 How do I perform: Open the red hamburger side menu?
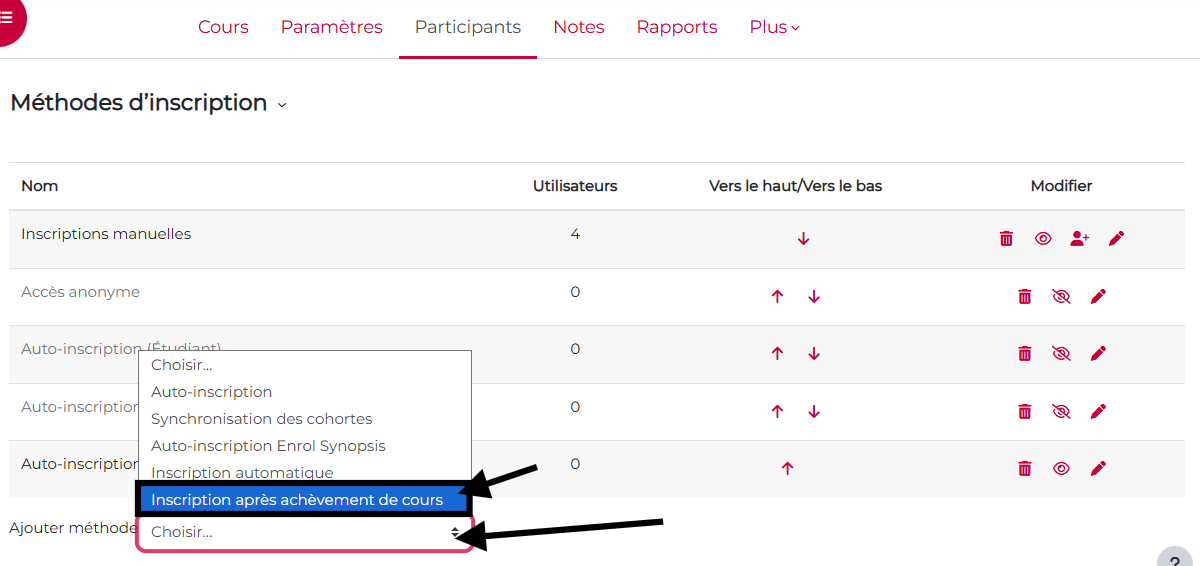coord(7,18)
